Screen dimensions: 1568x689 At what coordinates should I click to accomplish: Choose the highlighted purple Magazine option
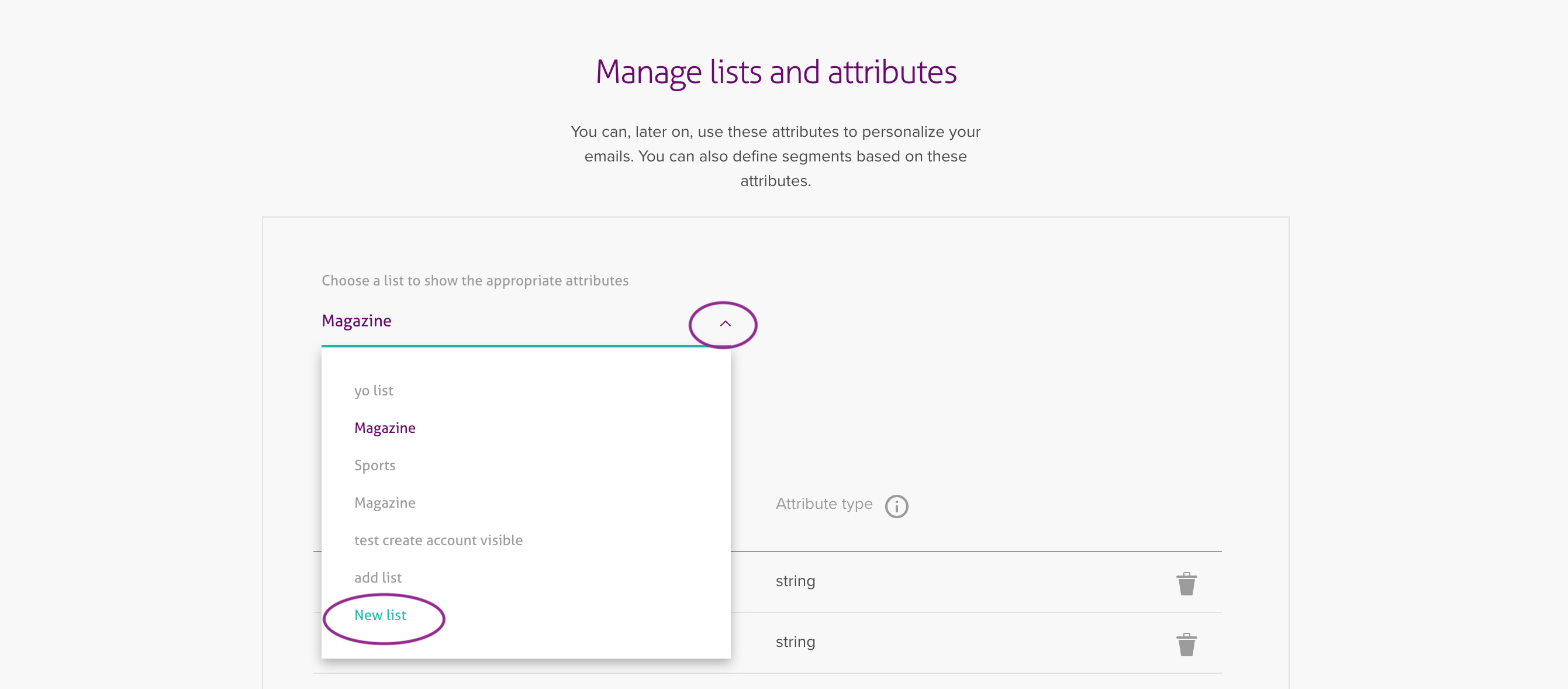click(x=385, y=428)
